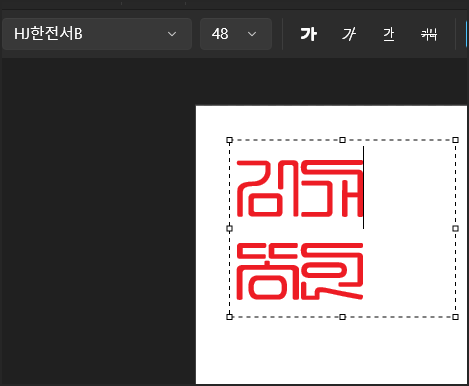Click the middle-left handle of the text box
The height and width of the screenshot is (386, 469).
(229, 228)
